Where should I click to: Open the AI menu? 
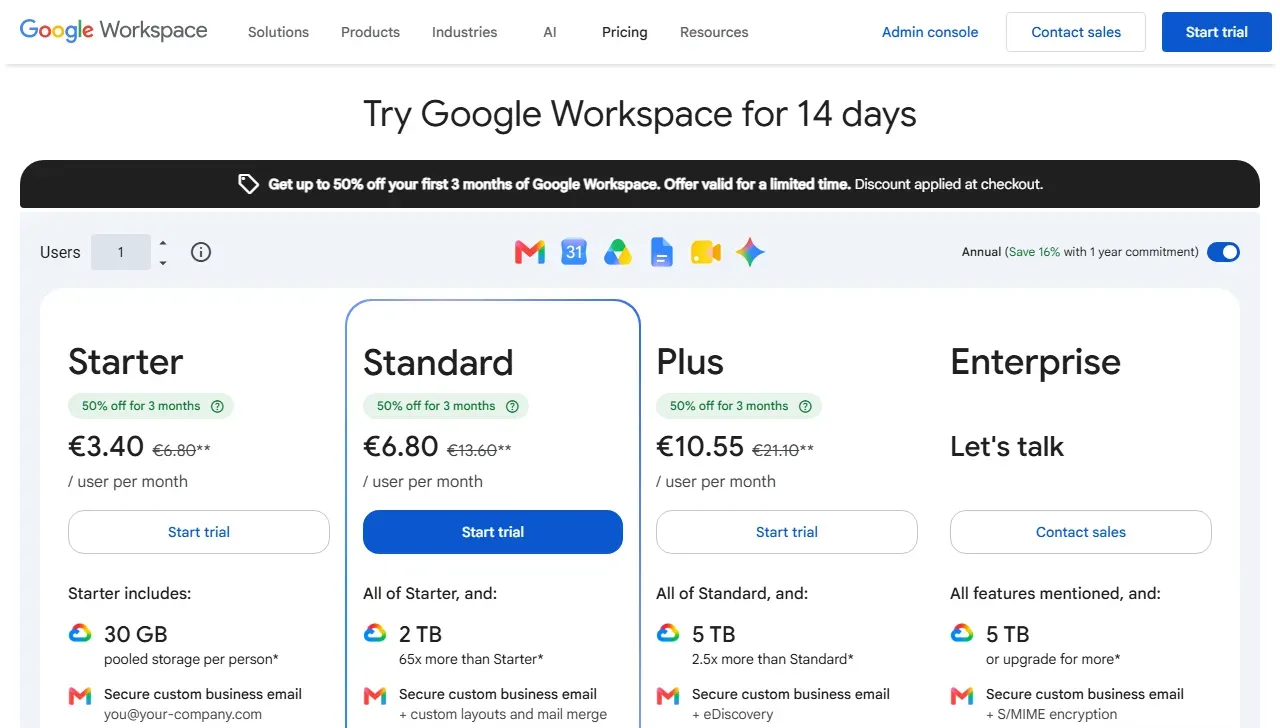point(550,32)
